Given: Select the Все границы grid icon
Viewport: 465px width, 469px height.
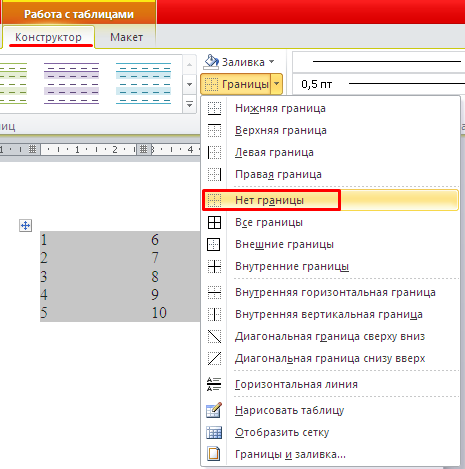Looking at the screenshot, I should [x=214, y=222].
